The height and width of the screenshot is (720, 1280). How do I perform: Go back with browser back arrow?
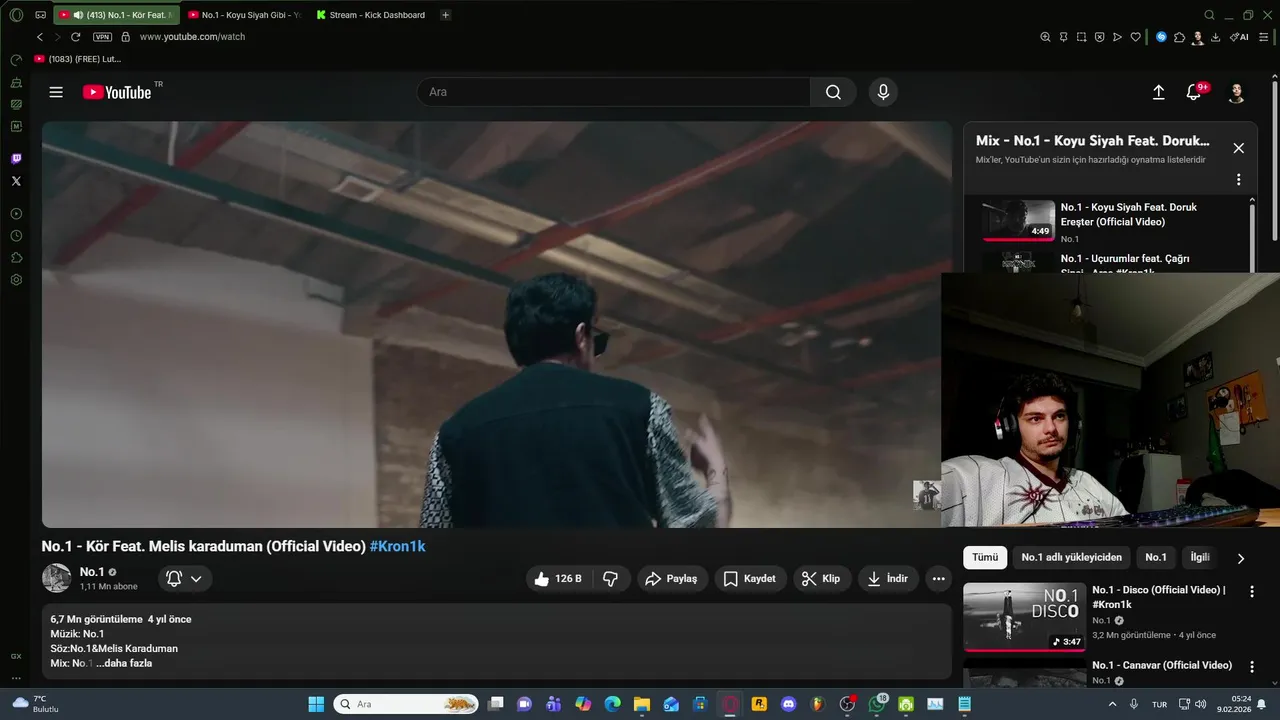40,37
